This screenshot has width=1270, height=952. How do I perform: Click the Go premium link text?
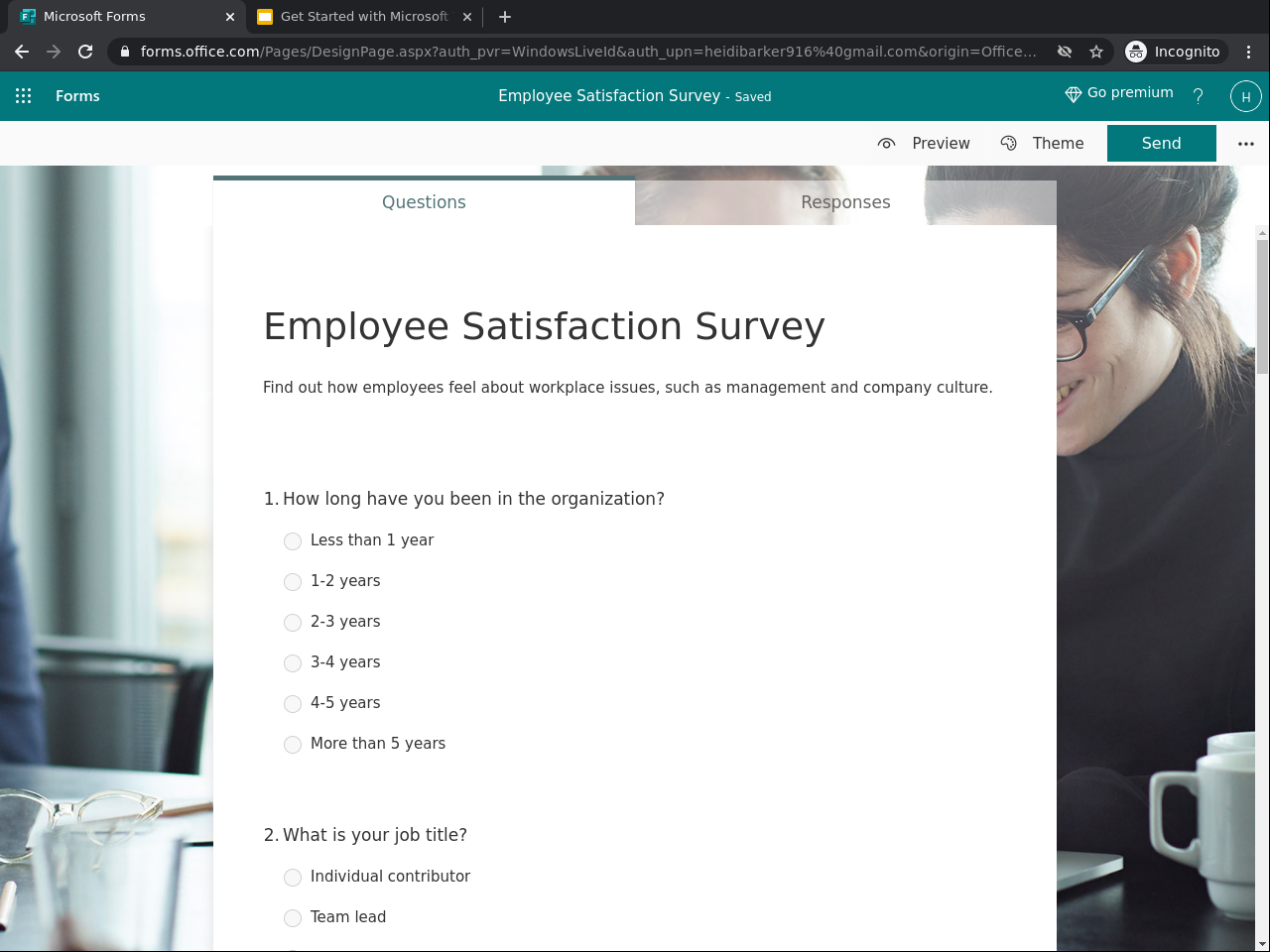[x=1130, y=93]
